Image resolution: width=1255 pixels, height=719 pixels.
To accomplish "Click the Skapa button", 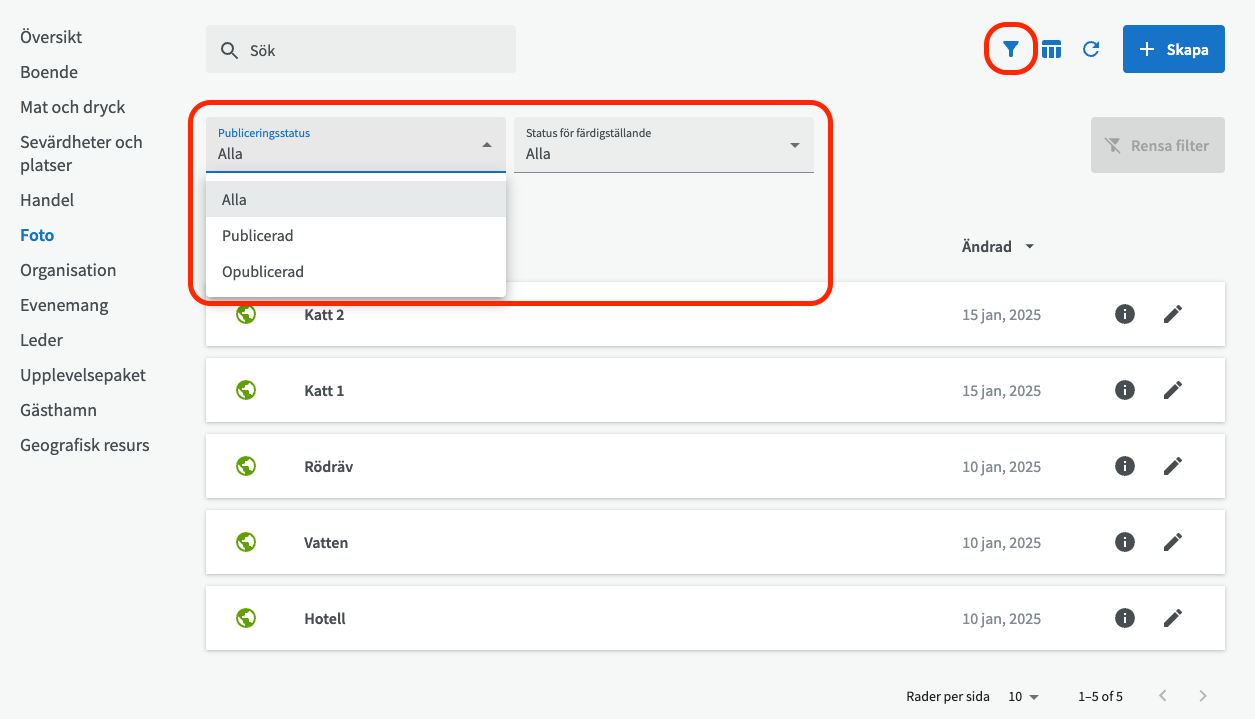I will coord(1173,49).
